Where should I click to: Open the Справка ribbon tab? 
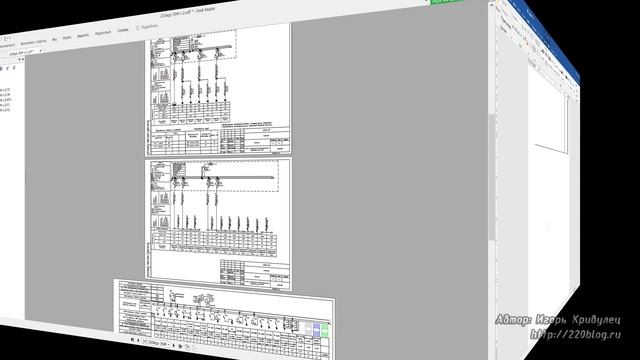[122, 30]
